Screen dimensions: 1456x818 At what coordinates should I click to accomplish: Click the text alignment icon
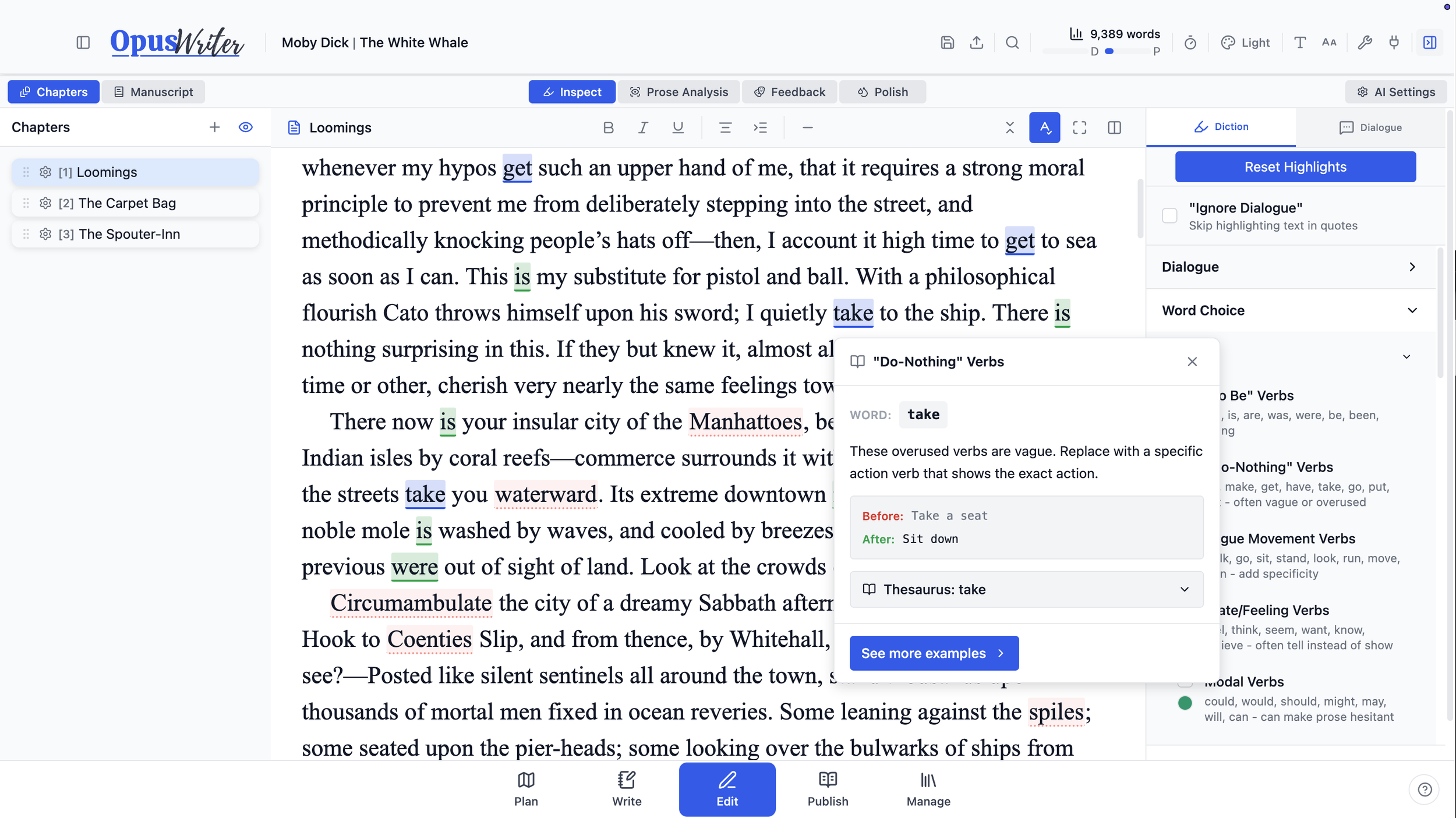(725, 128)
